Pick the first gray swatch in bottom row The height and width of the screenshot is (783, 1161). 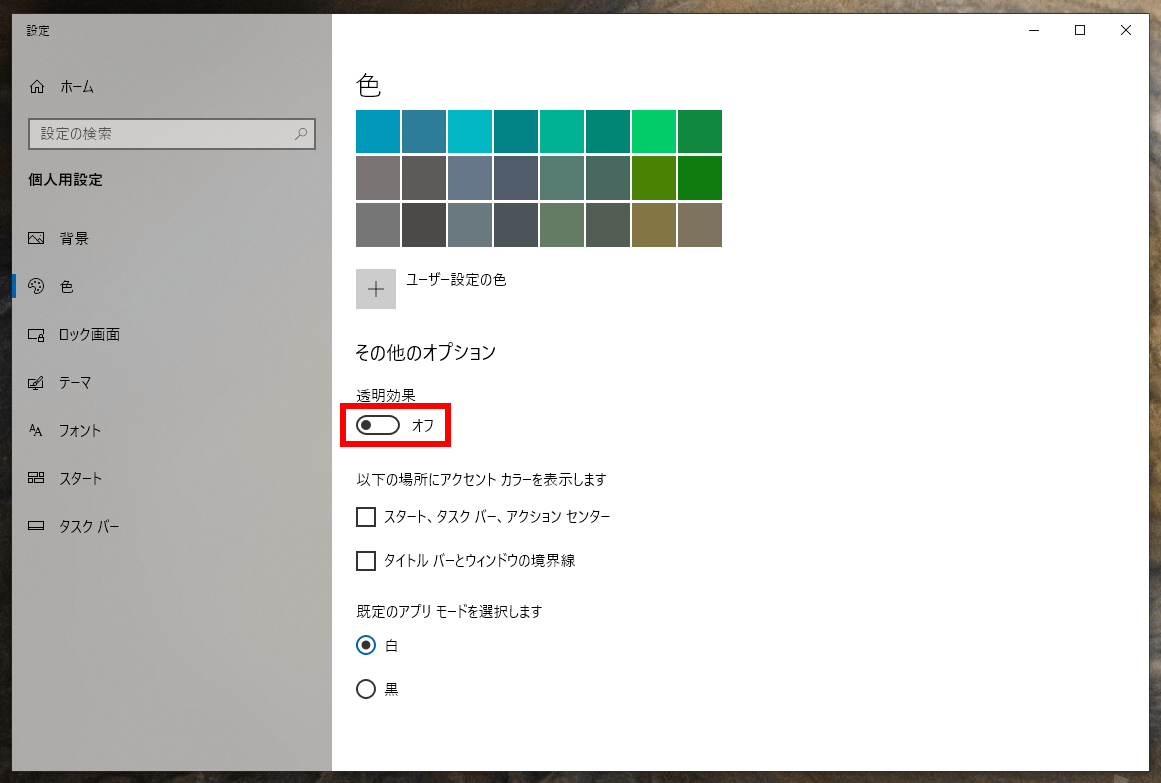[378, 225]
